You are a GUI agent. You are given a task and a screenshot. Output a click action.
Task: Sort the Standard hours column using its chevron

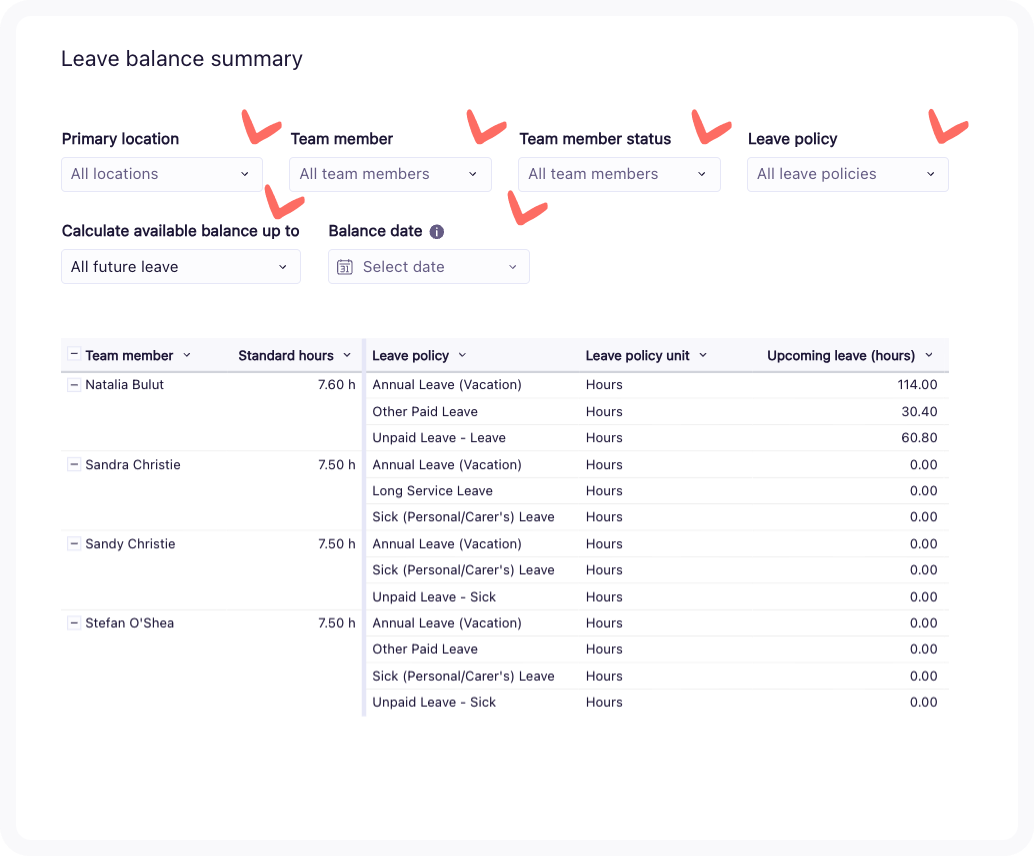(x=348, y=355)
